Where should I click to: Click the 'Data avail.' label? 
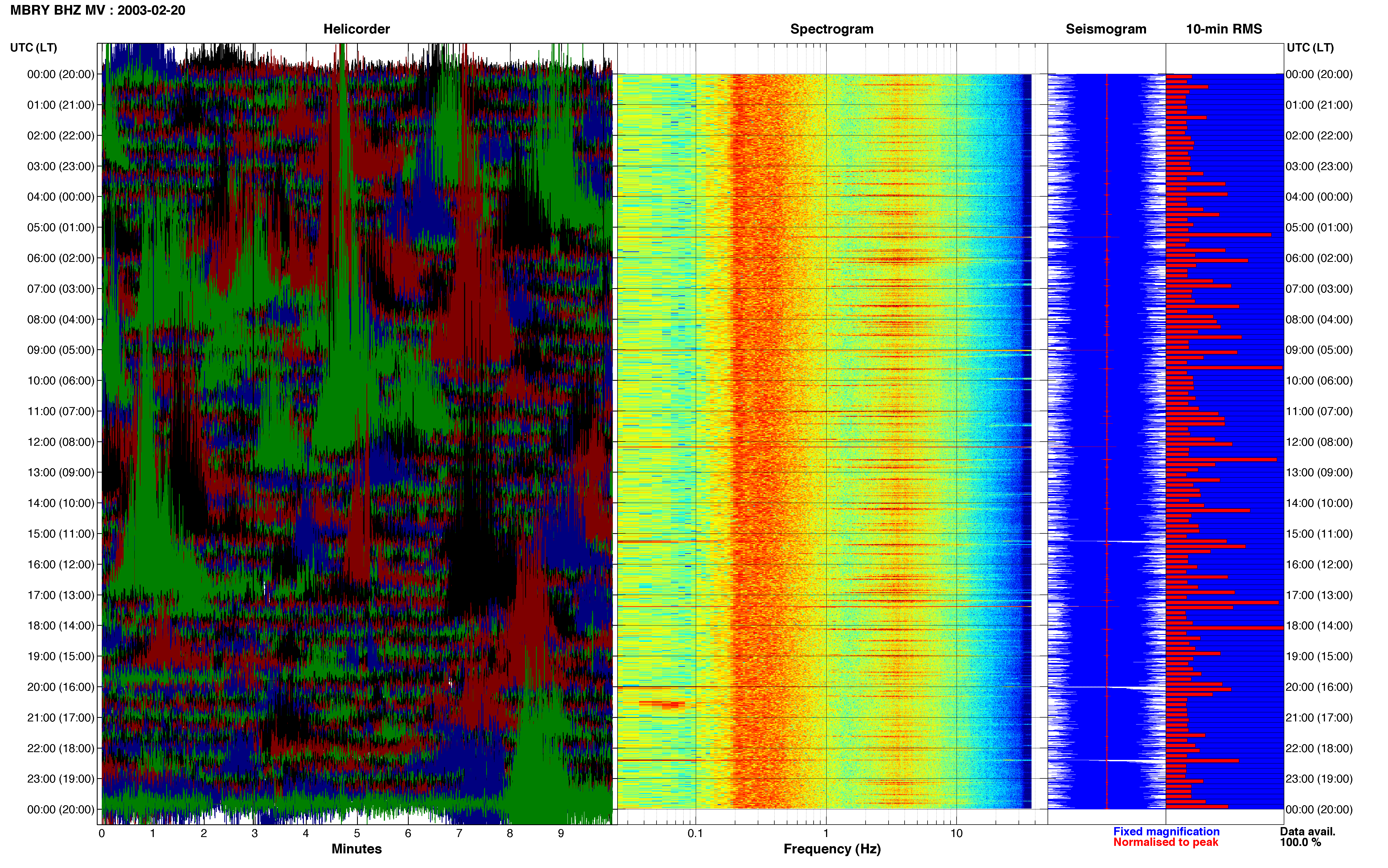click(1308, 832)
